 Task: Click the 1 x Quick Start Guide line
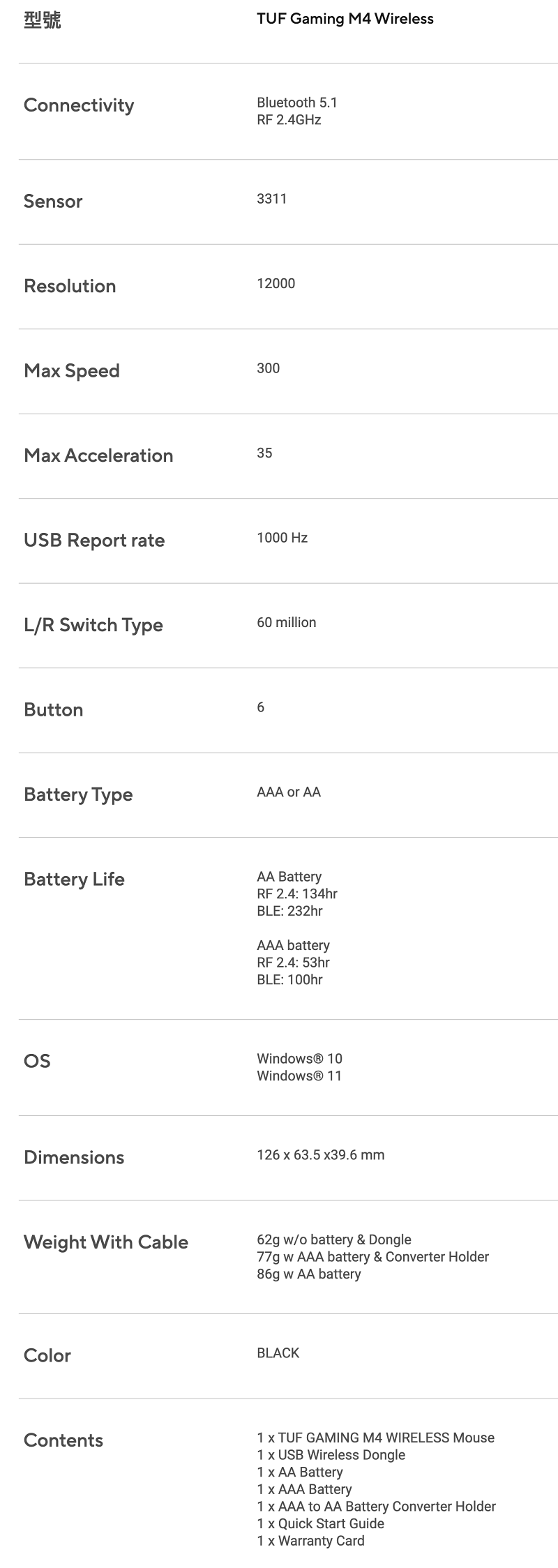(320, 1523)
